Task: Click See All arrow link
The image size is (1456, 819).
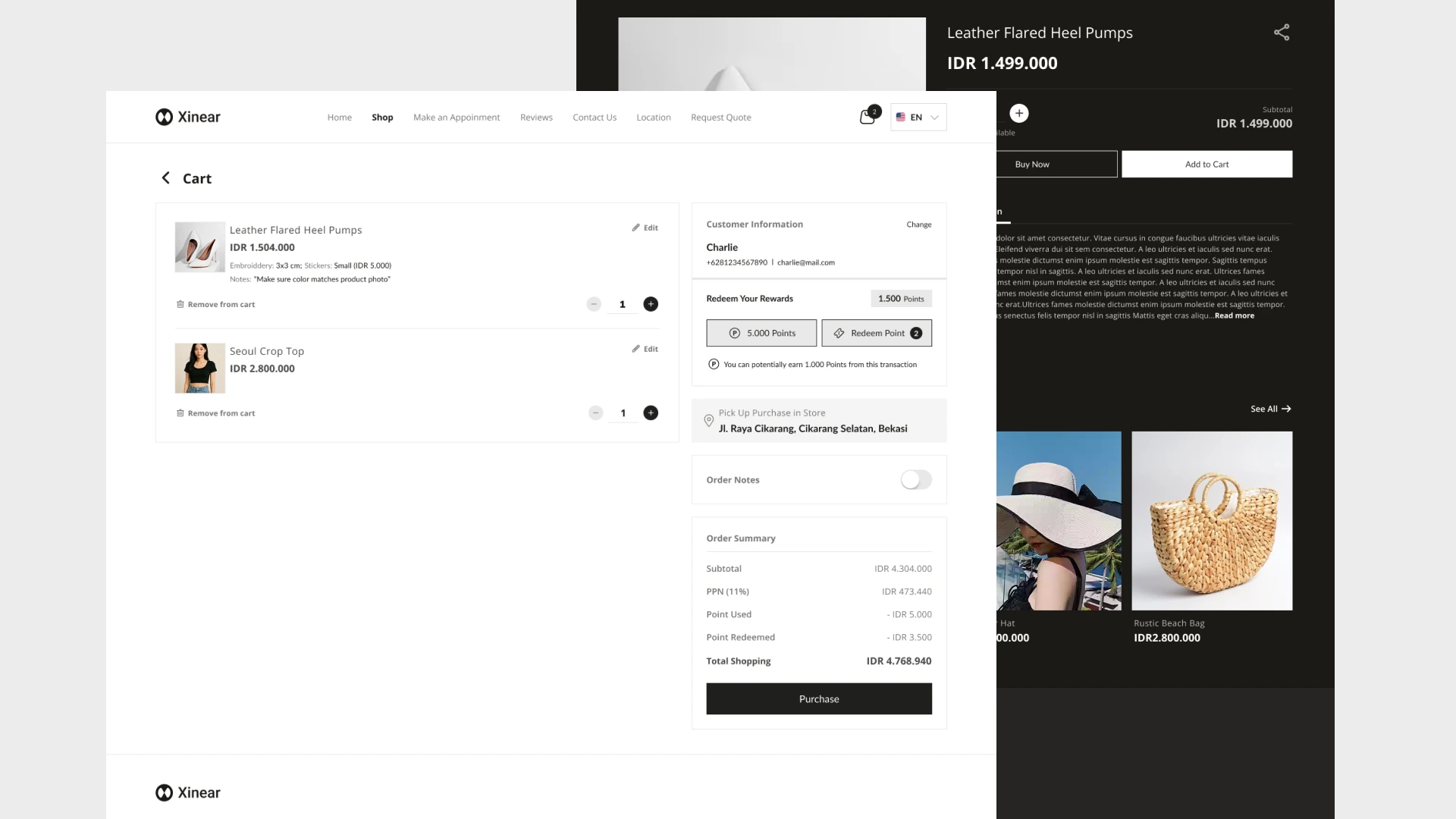Action: coord(1270,409)
